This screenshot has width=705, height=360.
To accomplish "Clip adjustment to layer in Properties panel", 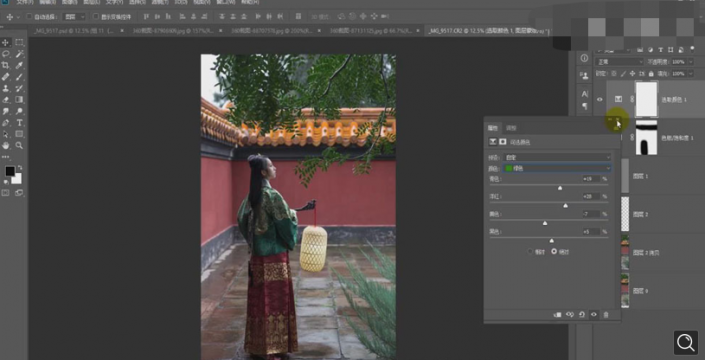I will 558,315.
